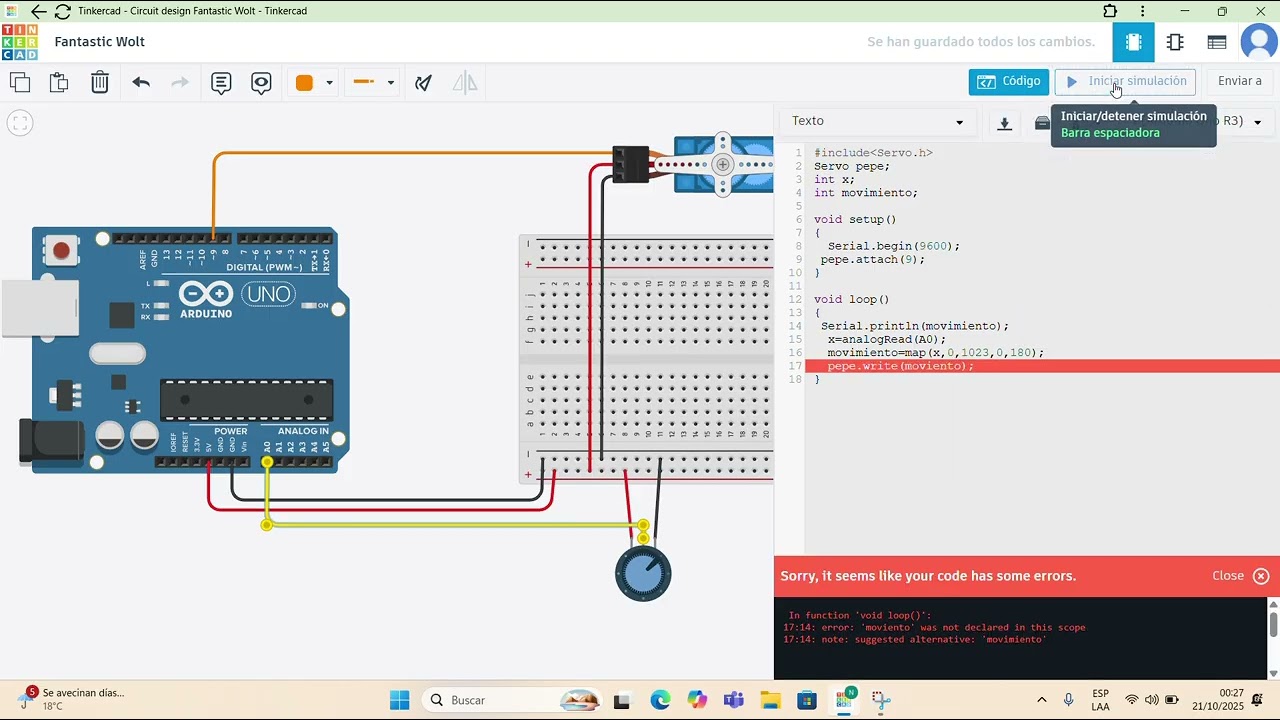Open the browser extensions puzzle icon

1110,12
